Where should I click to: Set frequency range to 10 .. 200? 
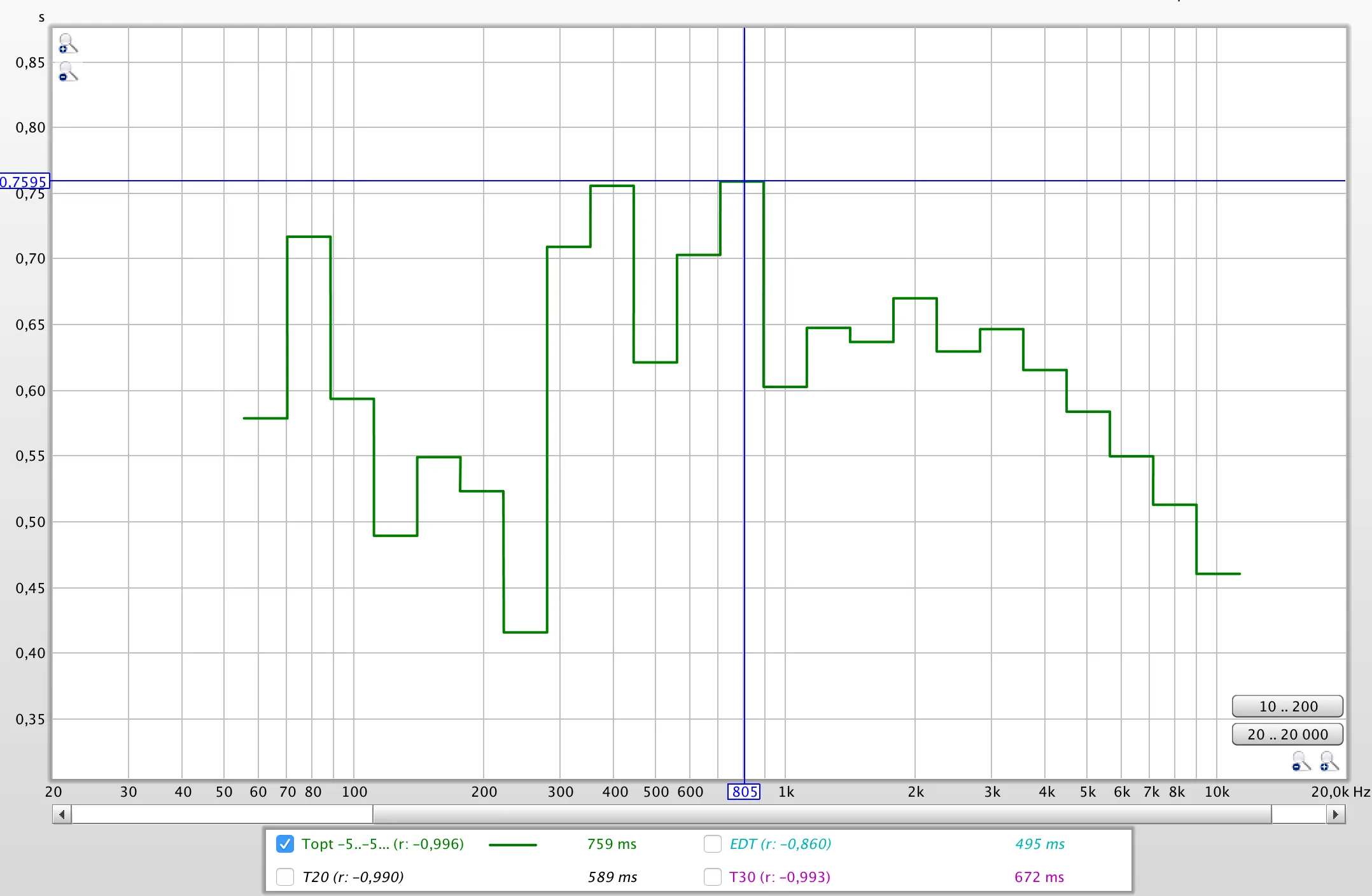coord(1287,706)
